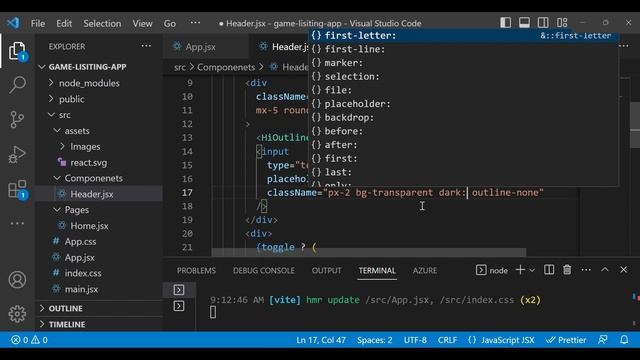Select the second terminal in list
This screenshot has width=640, height=360.
tap(179, 306)
